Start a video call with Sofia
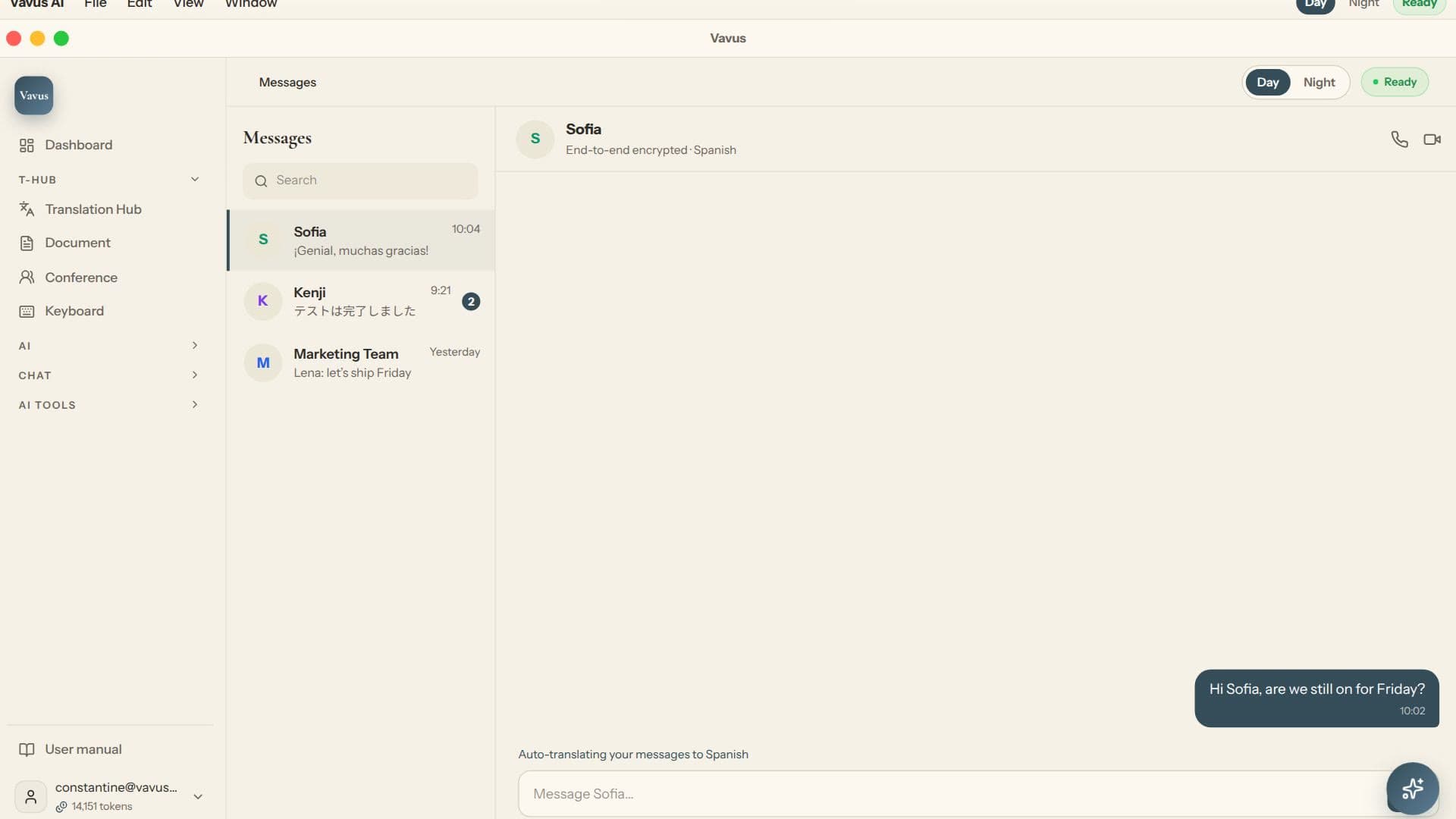 (x=1432, y=140)
